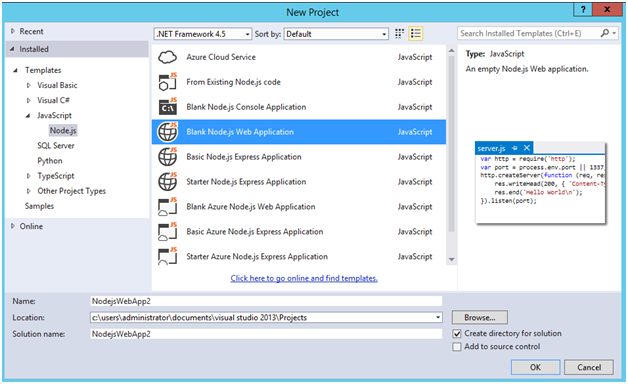The height and width of the screenshot is (384, 628).
Task: Select the Starter Azure Node.js Express Application label
Action: [257, 256]
